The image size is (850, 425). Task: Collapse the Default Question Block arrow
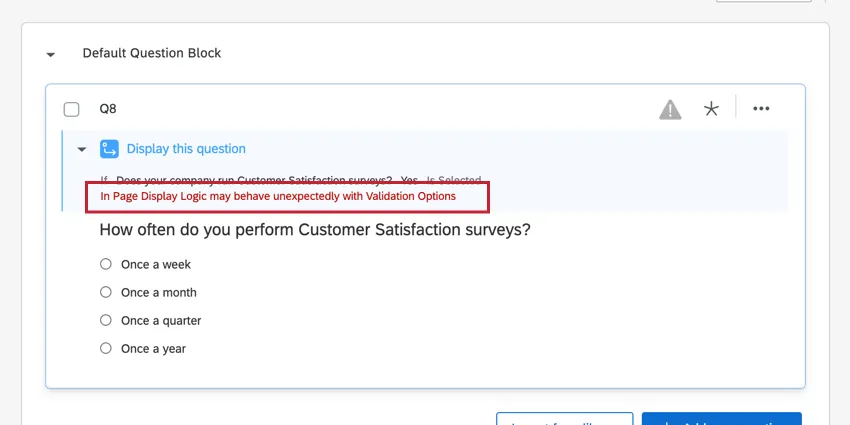(51, 54)
